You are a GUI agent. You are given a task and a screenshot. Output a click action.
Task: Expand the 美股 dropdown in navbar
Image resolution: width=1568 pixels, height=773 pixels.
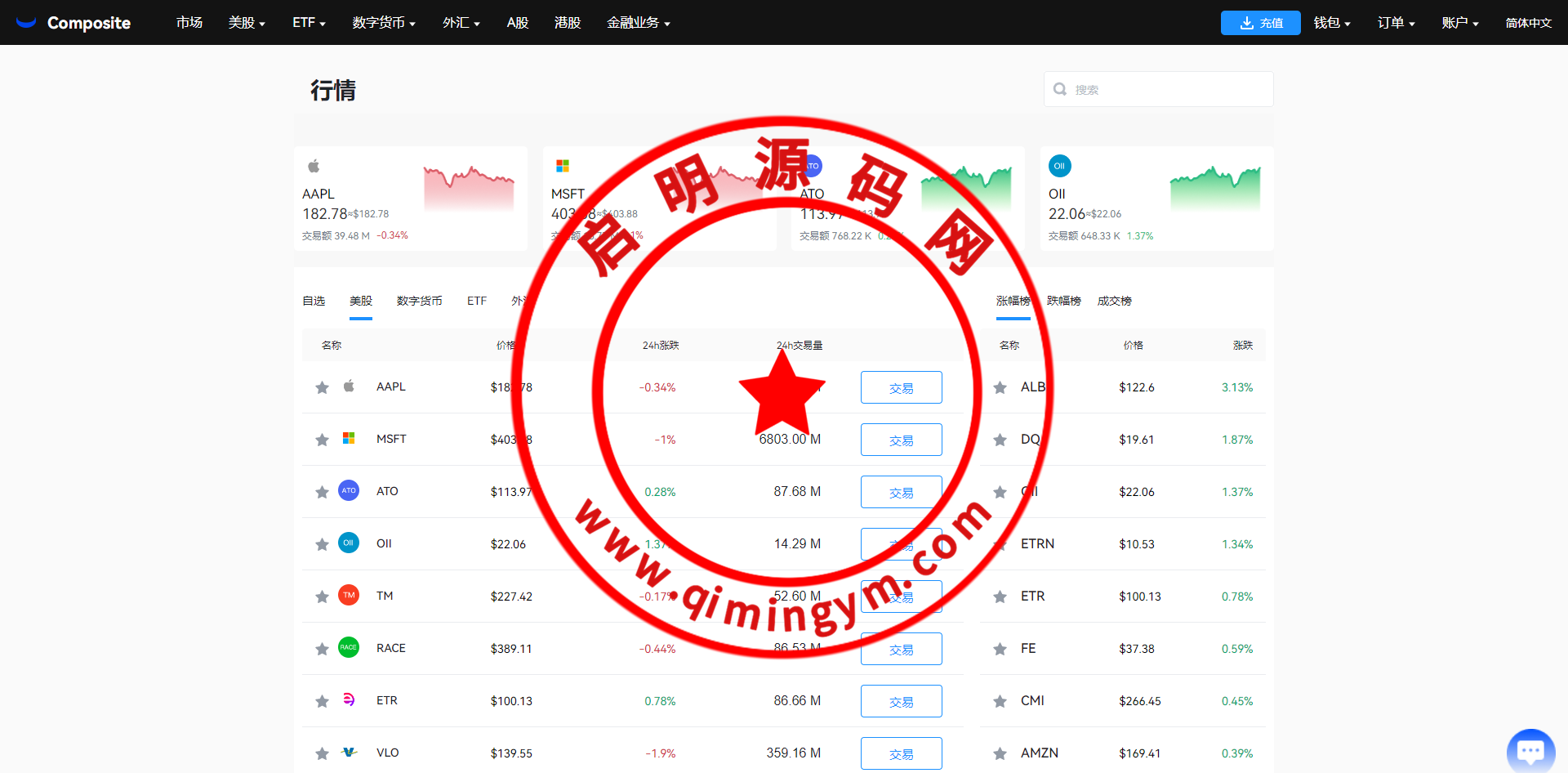point(247,23)
